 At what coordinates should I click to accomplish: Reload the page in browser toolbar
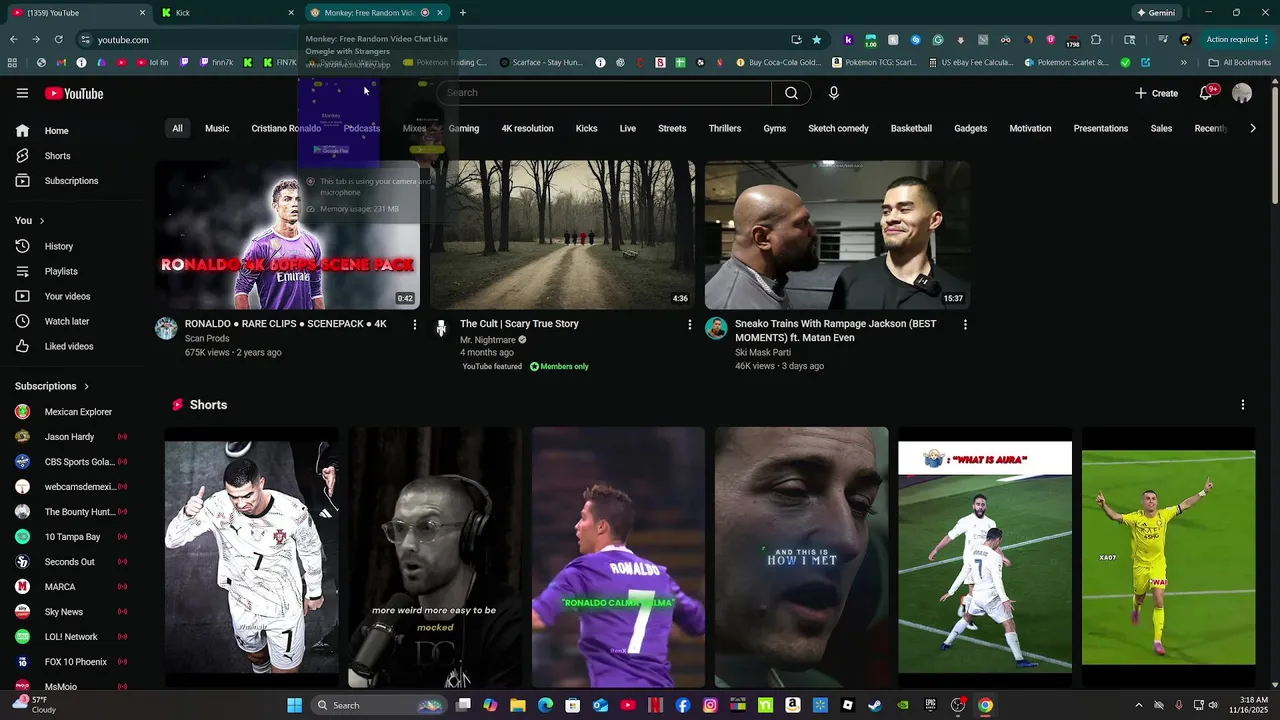coord(59,40)
